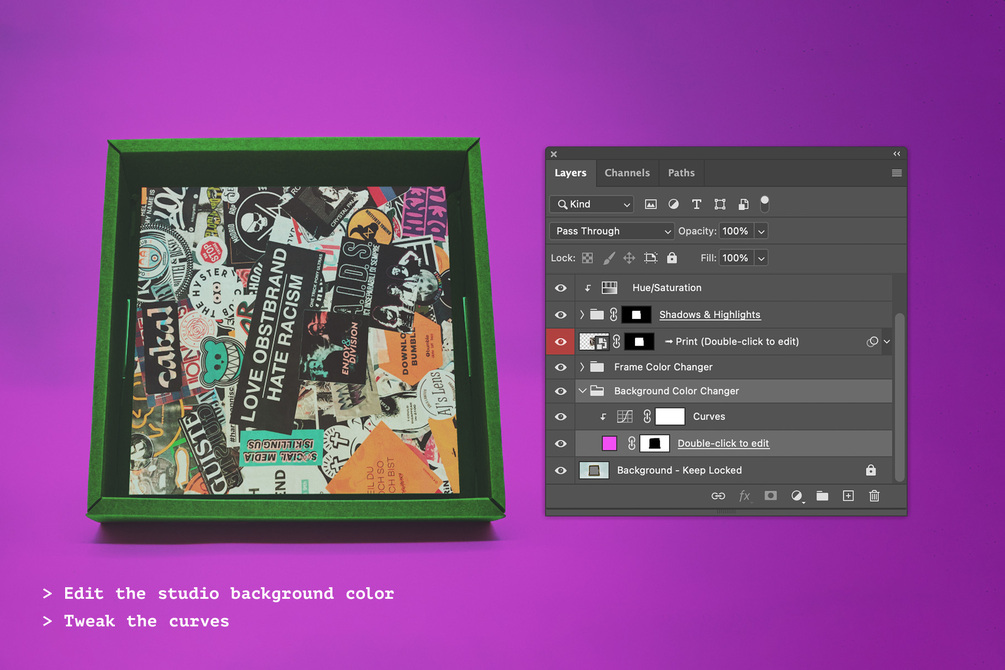The height and width of the screenshot is (670, 1005).
Task: Hide the Background - Keep Locked layer
Action: 560,471
